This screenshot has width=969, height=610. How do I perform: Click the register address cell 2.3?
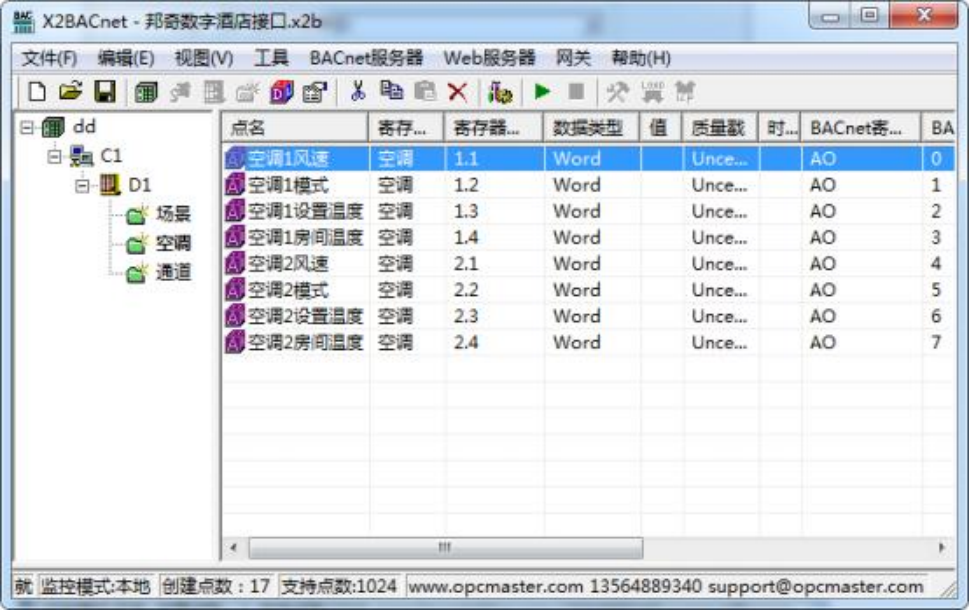[x=466, y=316]
